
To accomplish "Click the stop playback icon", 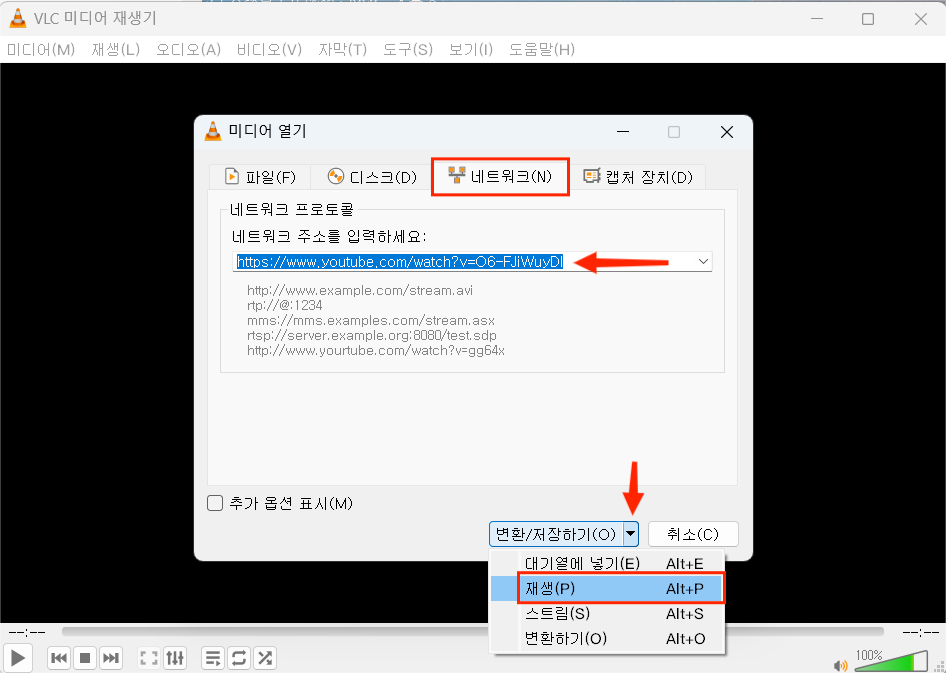I will coord(85,658).
